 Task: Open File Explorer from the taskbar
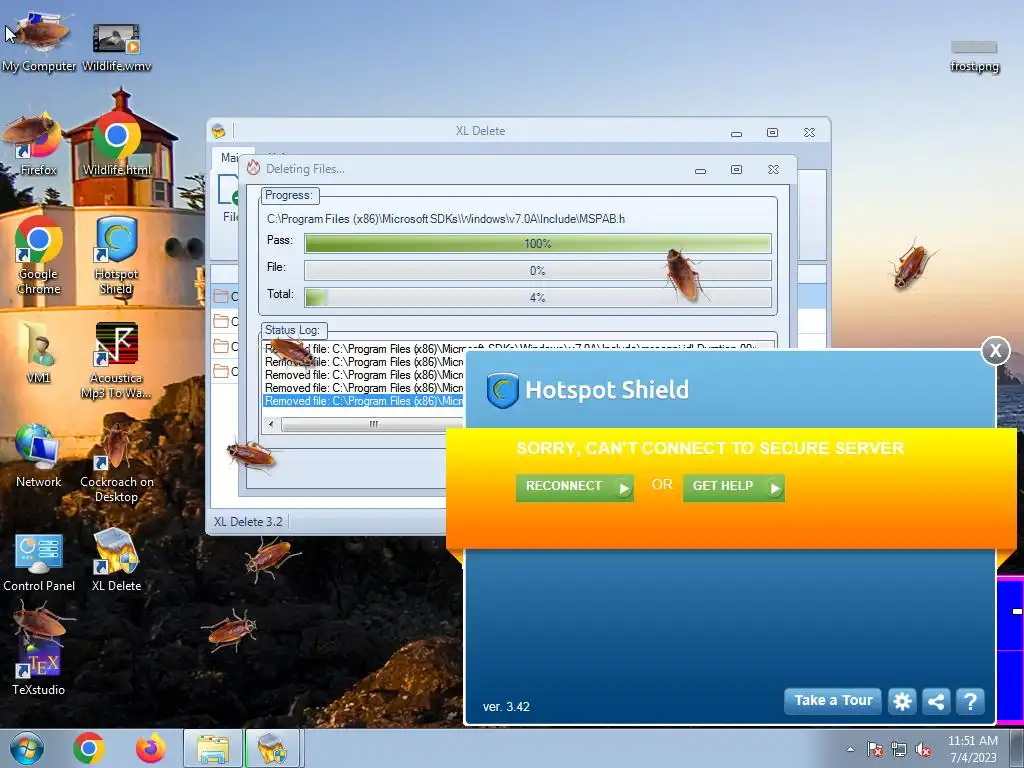213,748
